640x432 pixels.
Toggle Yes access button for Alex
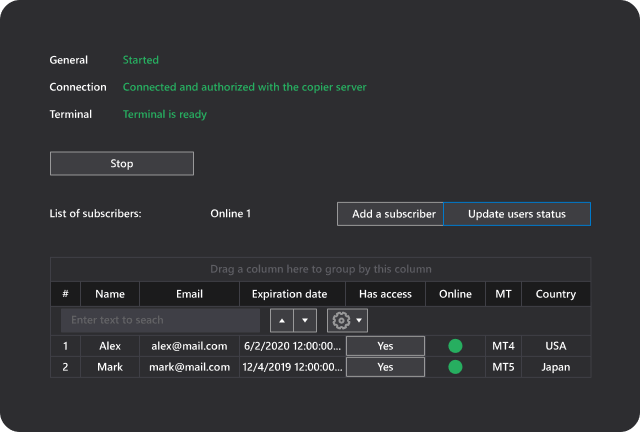point(385,346)
